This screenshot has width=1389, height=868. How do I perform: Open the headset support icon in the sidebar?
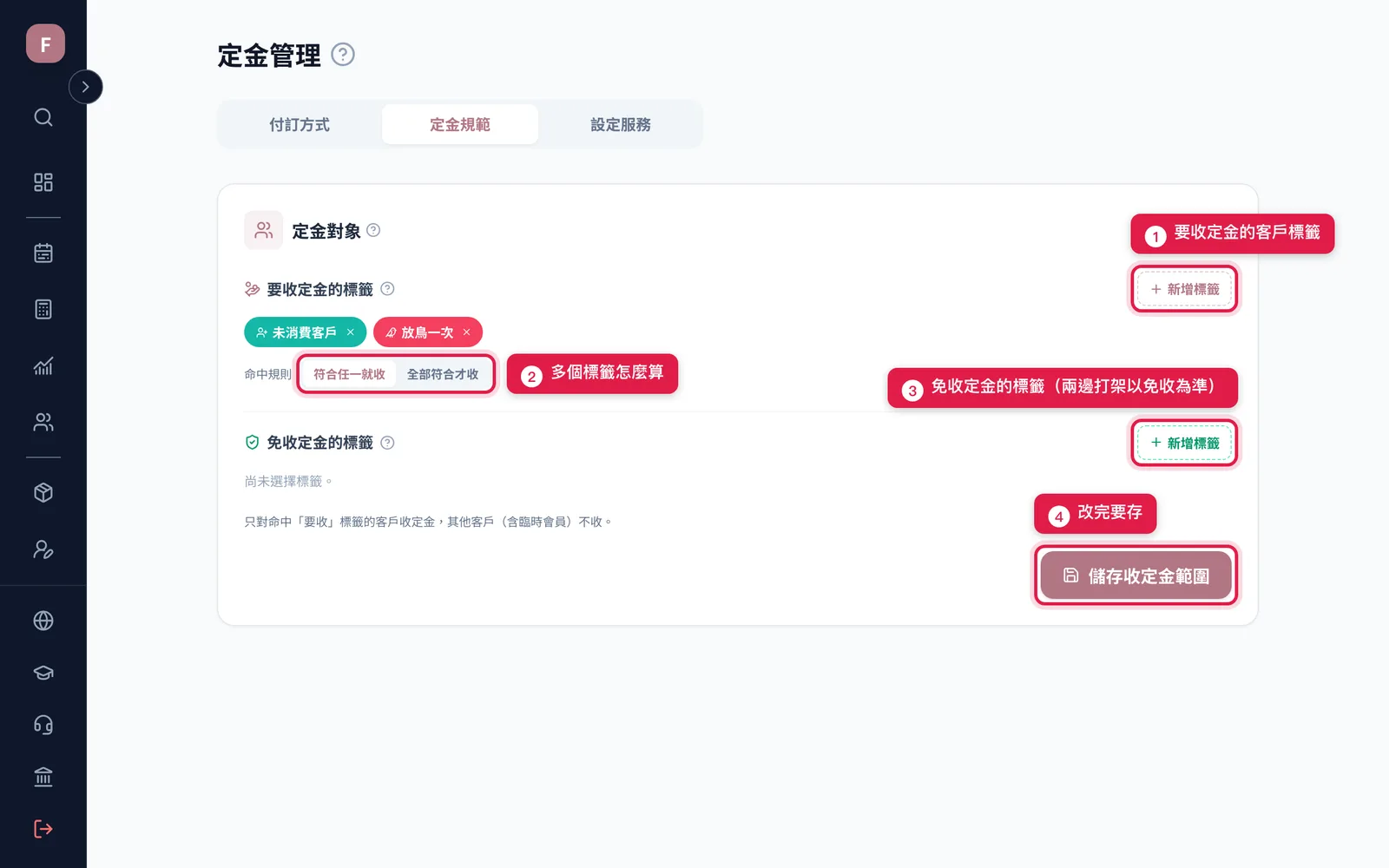click(43, 725)
